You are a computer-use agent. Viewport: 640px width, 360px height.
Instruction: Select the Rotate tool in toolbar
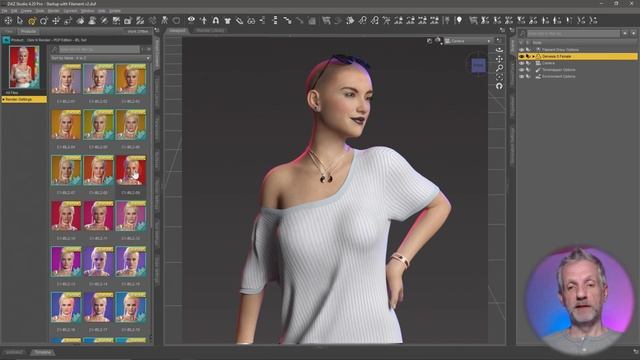[x=44, y=20]
